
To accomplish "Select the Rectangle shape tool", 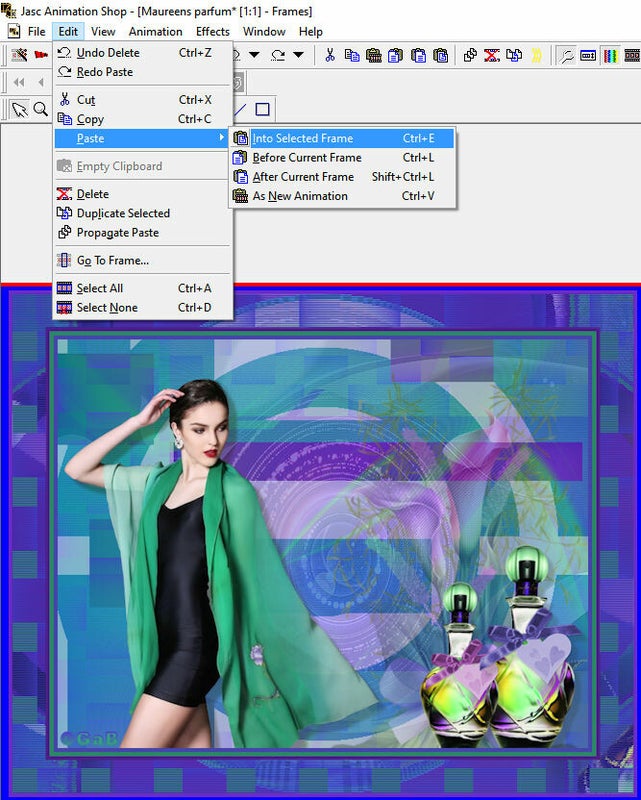I will click(x=262, y=109).
